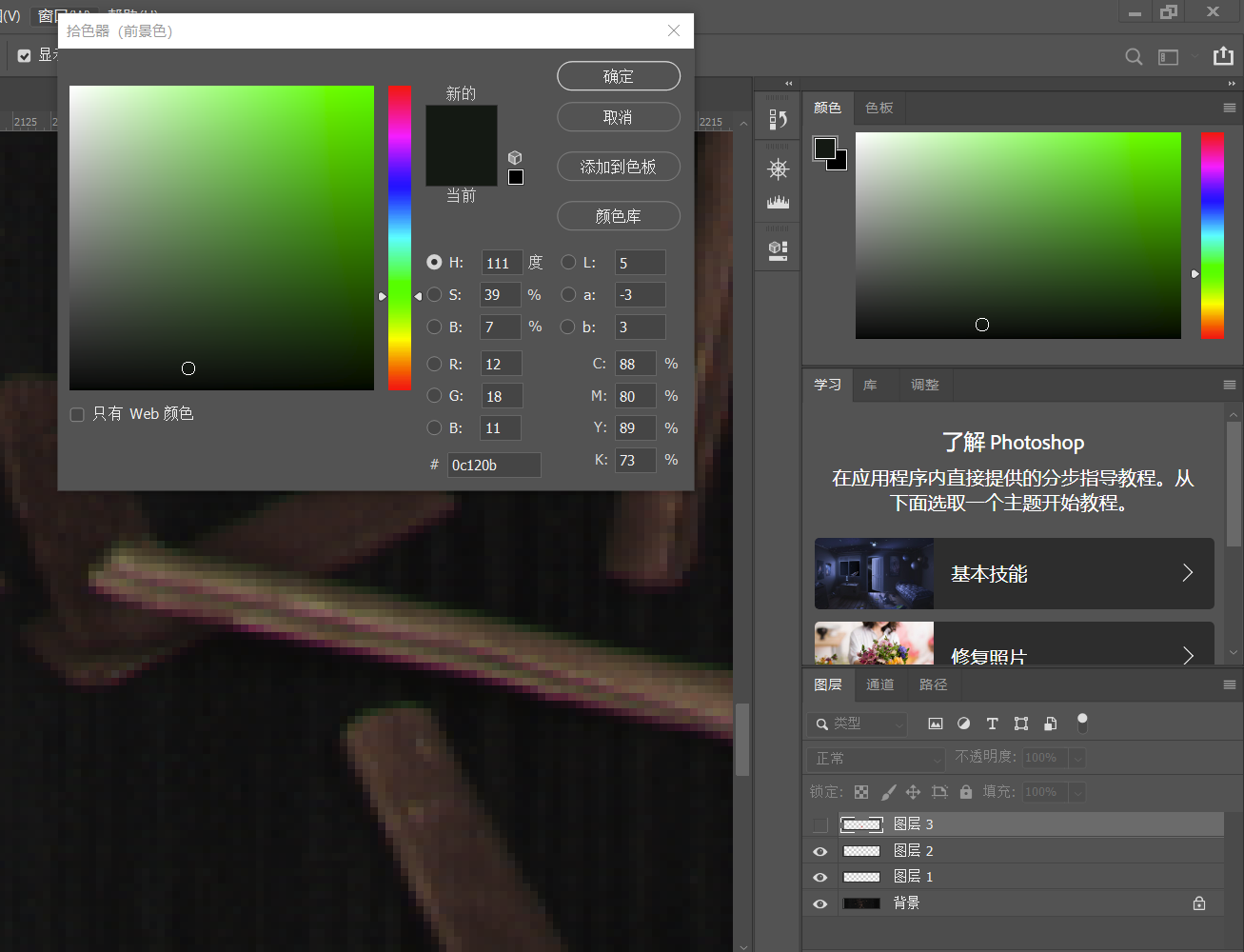
Task: Click the hue slider in color picker dialog
Action: 400,238
